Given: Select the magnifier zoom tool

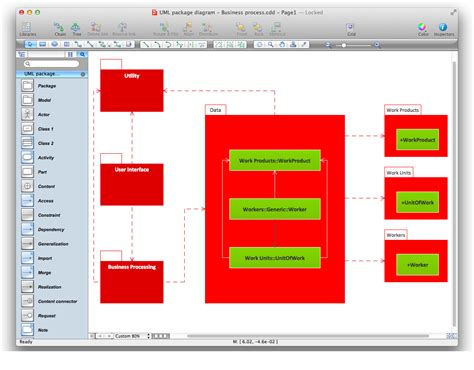Looking at the screenshot, I should click(x=271, y=44).
